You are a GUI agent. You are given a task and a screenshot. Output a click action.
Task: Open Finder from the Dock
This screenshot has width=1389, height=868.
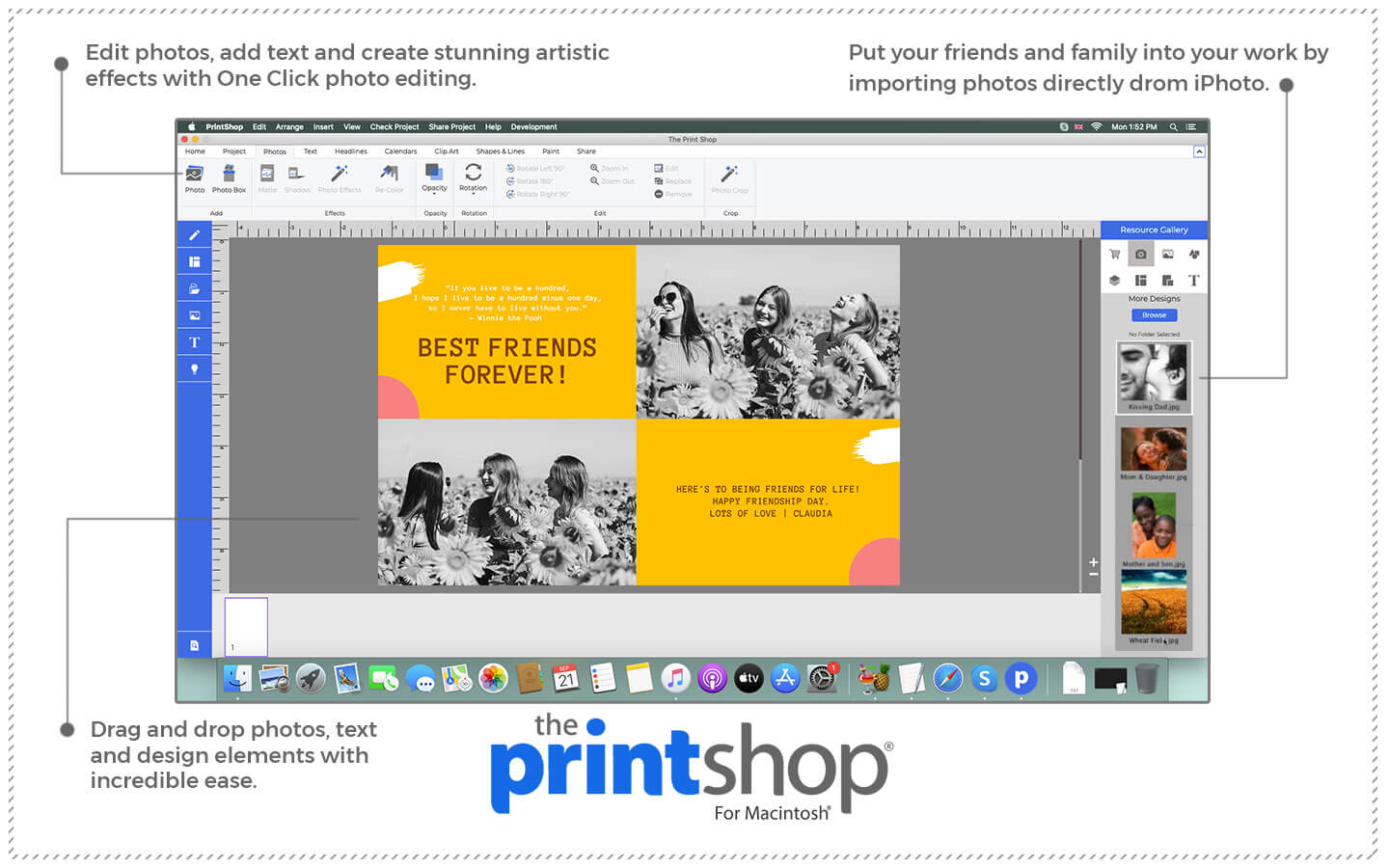tap(237, 679)
